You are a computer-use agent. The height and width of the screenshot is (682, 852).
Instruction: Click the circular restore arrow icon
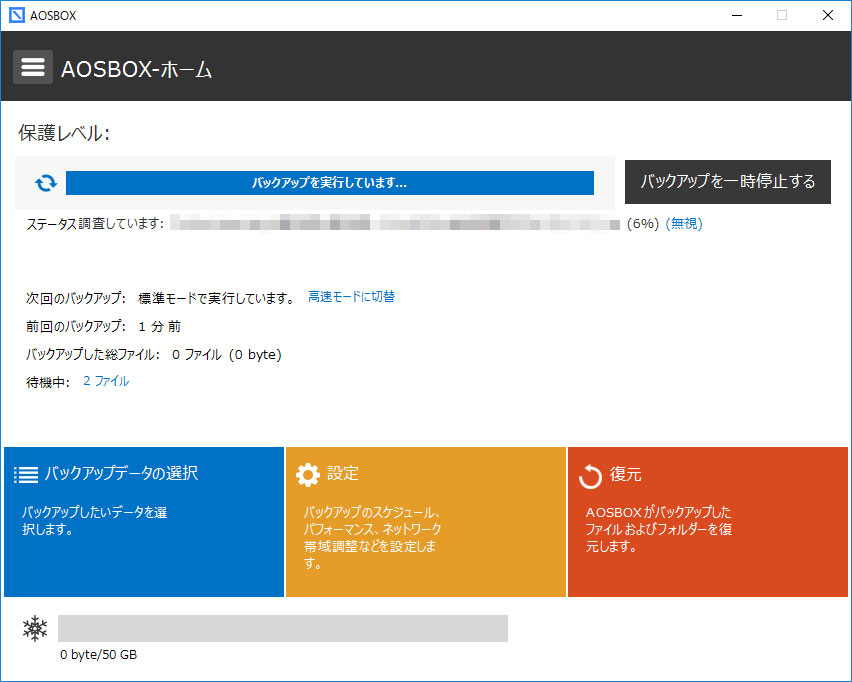click(590, 477)
